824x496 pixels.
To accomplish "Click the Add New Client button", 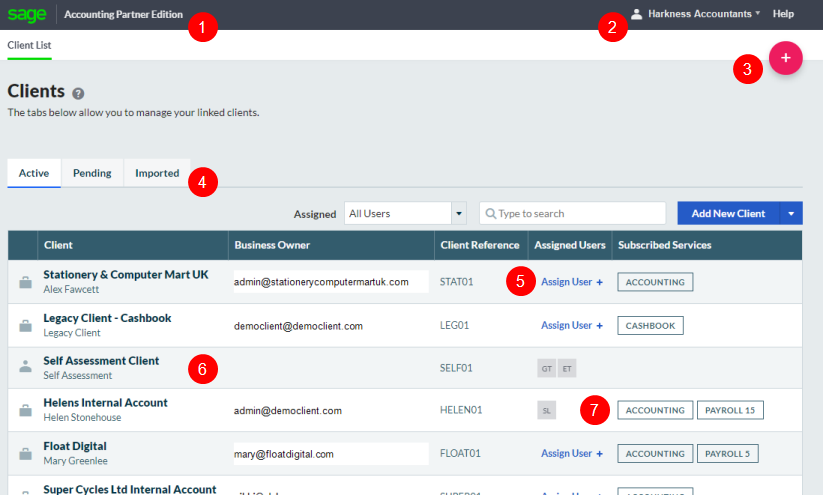I will (x=727, y=213).
